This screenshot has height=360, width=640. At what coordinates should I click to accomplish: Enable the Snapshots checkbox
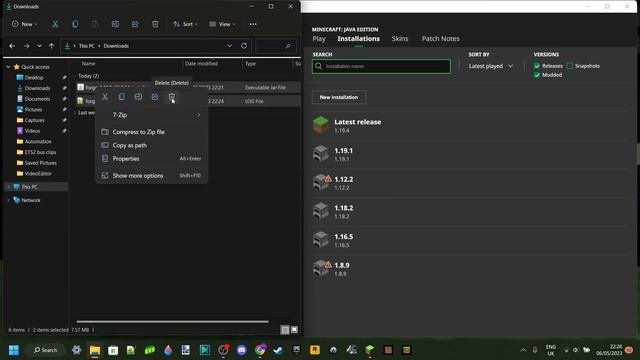(x=570, y=66)
